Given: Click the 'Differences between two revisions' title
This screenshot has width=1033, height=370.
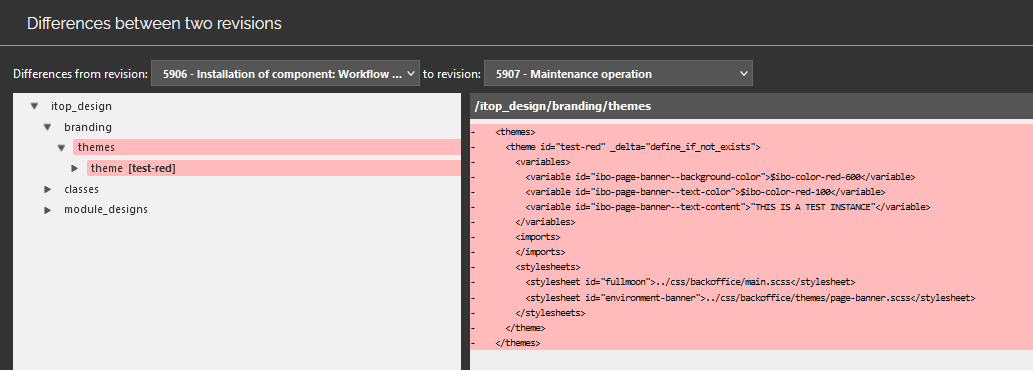Looking at the screenshot, I should click(154, 23).
